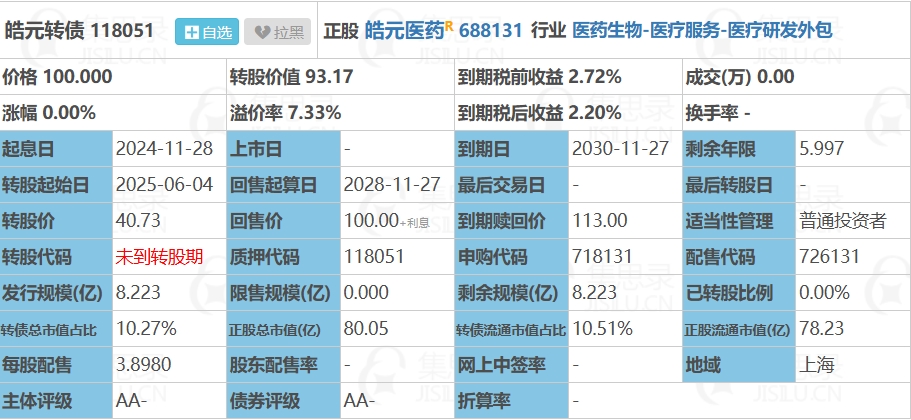
Task: Click 已转股比例 value 0.00%
Action: [824, 292]
